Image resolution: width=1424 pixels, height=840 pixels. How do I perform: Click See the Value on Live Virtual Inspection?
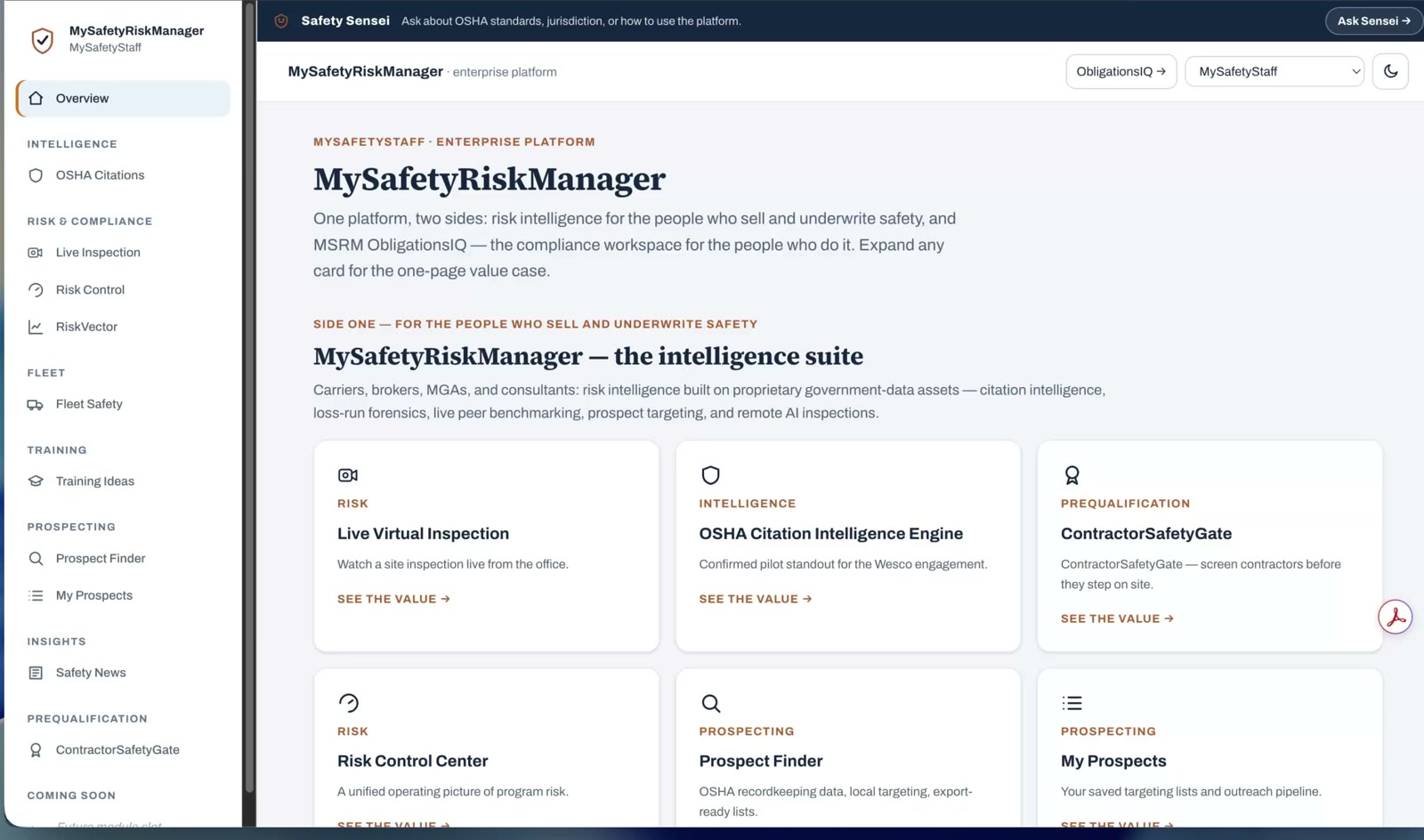pyautogui.click(x=393, y=599)
